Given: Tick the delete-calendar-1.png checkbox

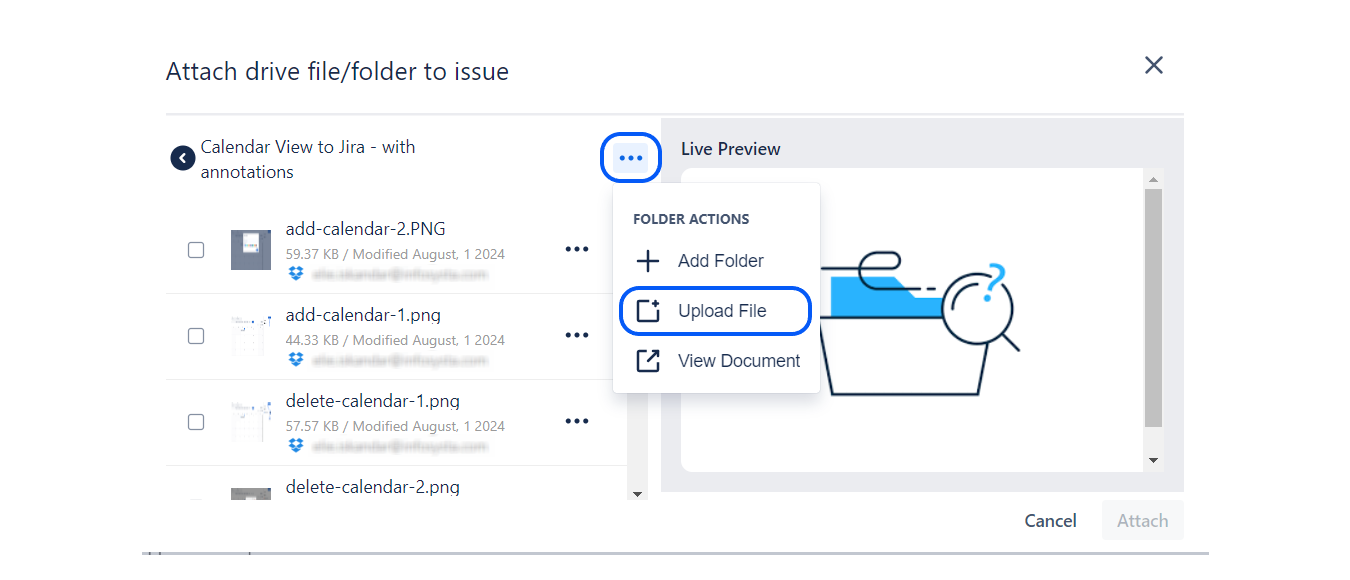Looking at the screenshot, I should pos(196,422).
